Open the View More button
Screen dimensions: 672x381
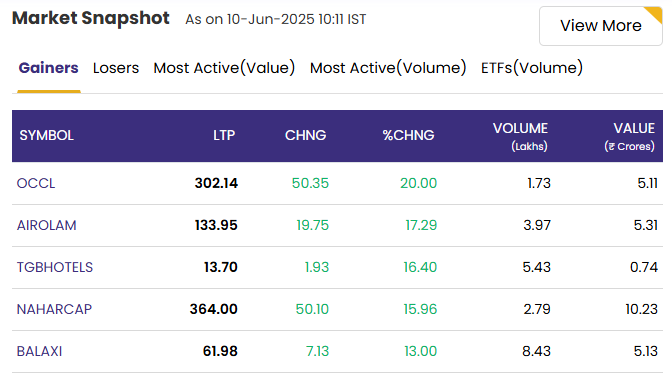[600, 26]
